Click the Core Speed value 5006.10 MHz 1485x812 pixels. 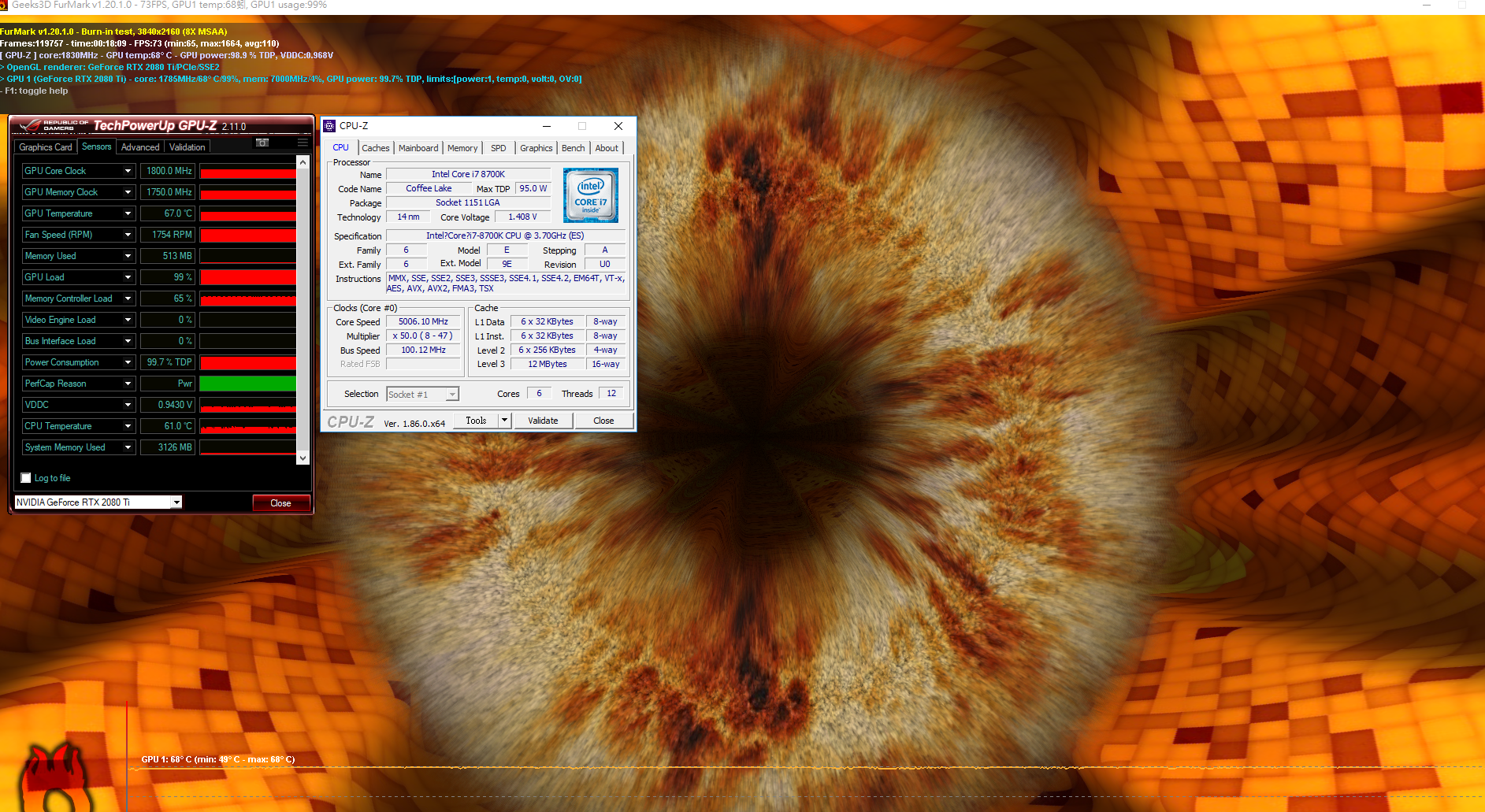423,322
